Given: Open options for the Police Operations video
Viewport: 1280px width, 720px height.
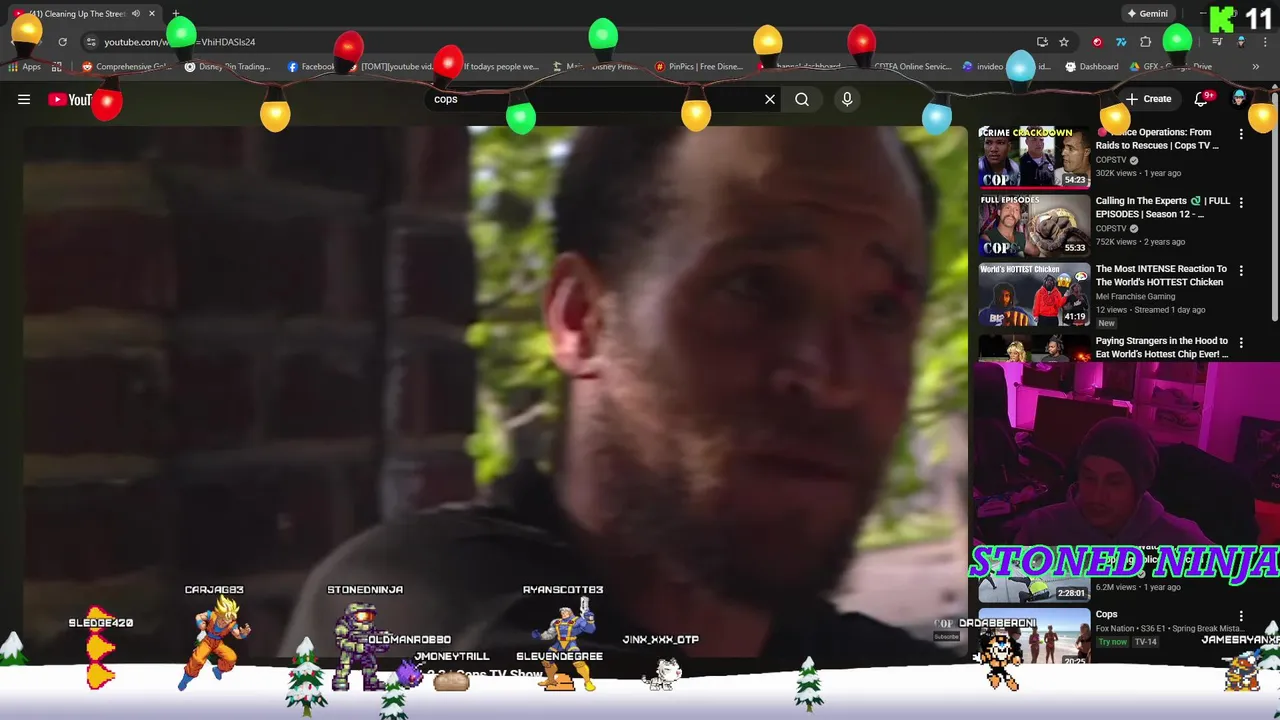Looking at the screenshot, I should coord(1241,133).
